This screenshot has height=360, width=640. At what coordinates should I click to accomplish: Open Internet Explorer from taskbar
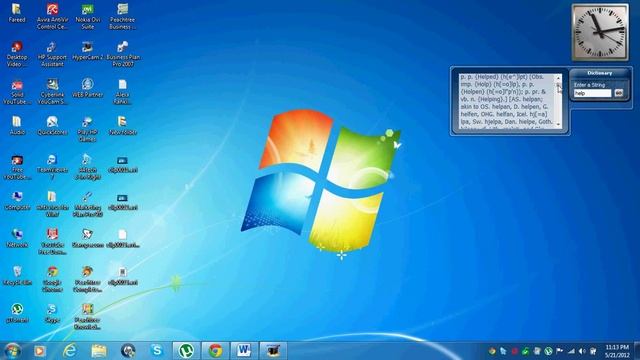[x=70, y=351]
